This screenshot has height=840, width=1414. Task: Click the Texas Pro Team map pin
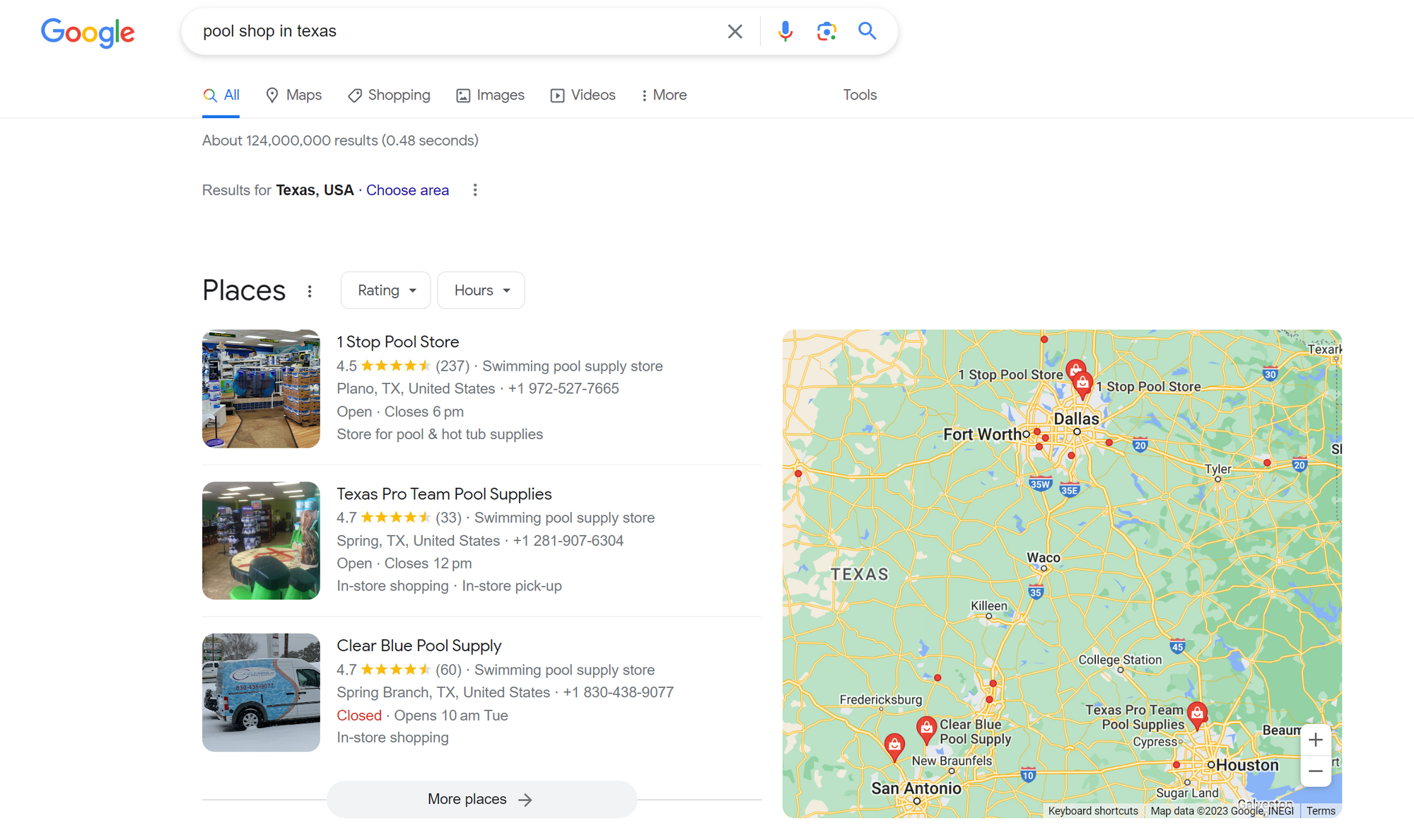click(1196, 713)
